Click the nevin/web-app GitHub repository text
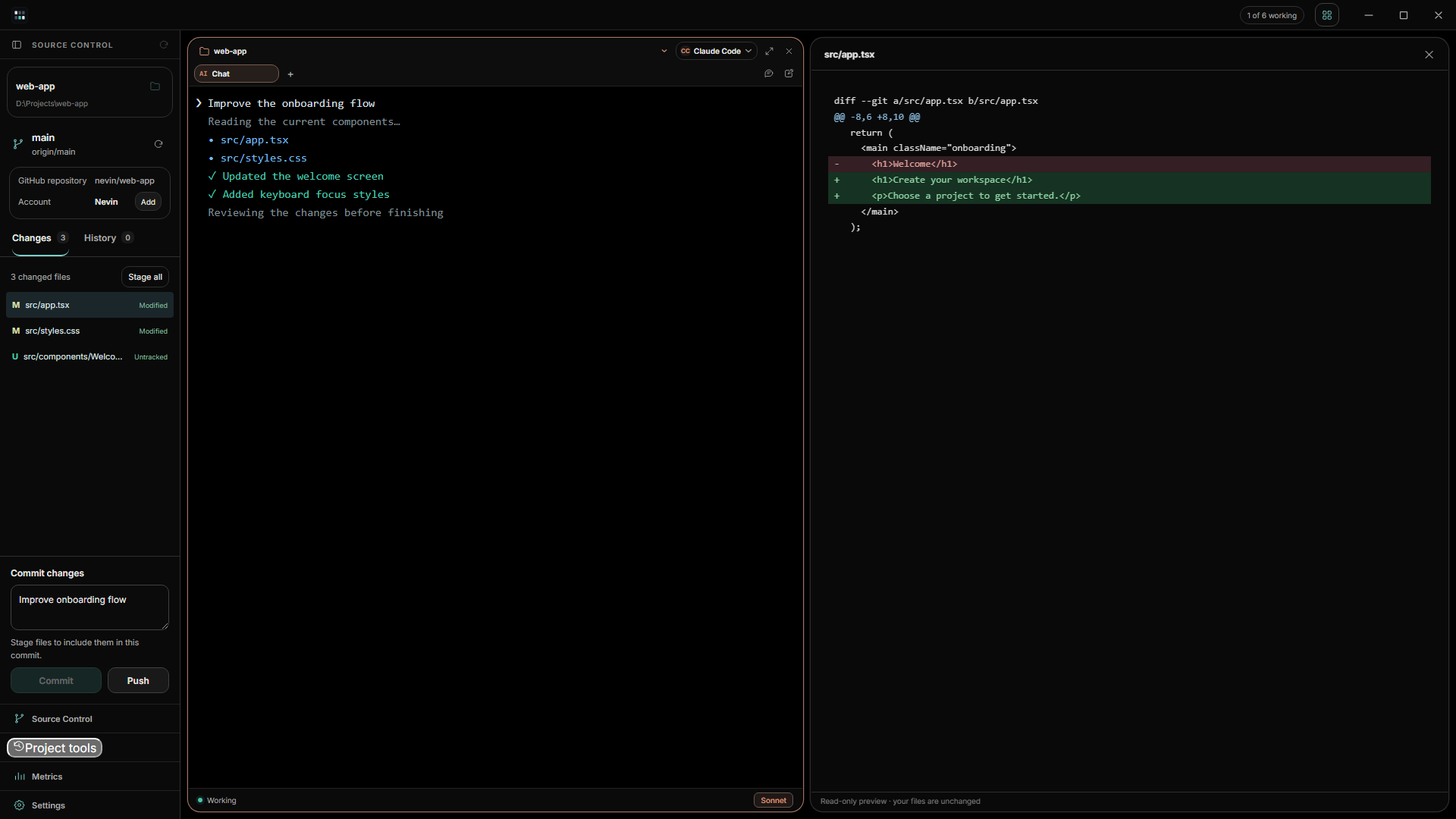 click(x=124, y=180)
